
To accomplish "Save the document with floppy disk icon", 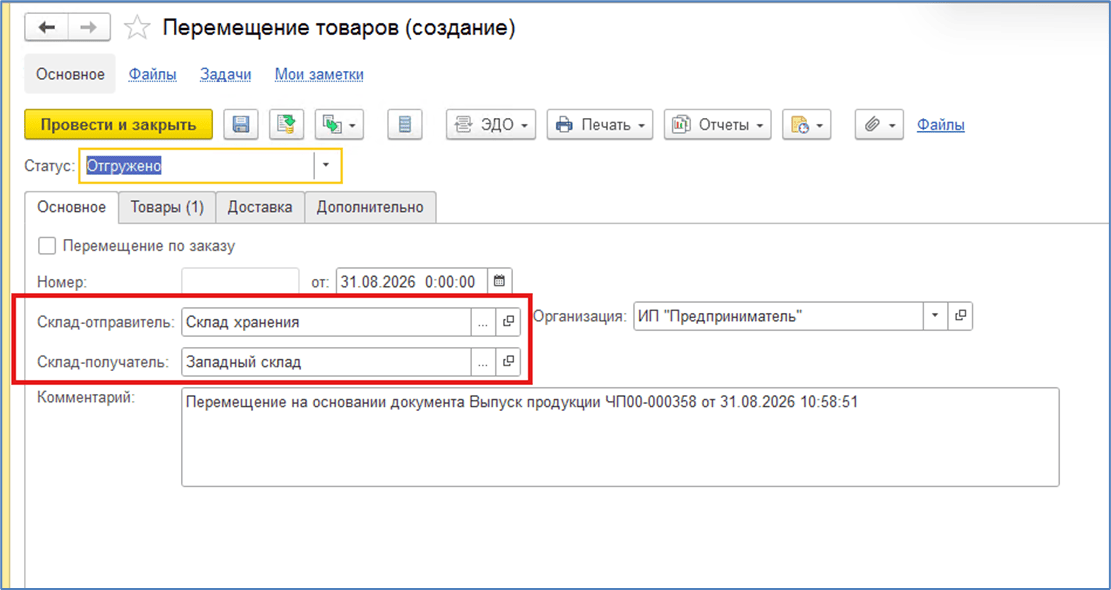I will (x=241, y=125).
